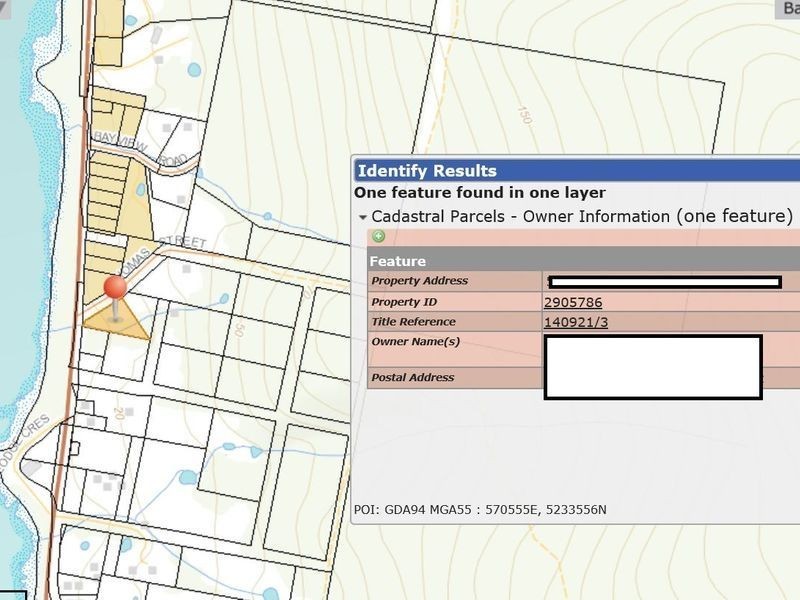Click the Identify Results title bar
Screen dimensions: 800x600
pyautogui.click(x=577, y=171)
